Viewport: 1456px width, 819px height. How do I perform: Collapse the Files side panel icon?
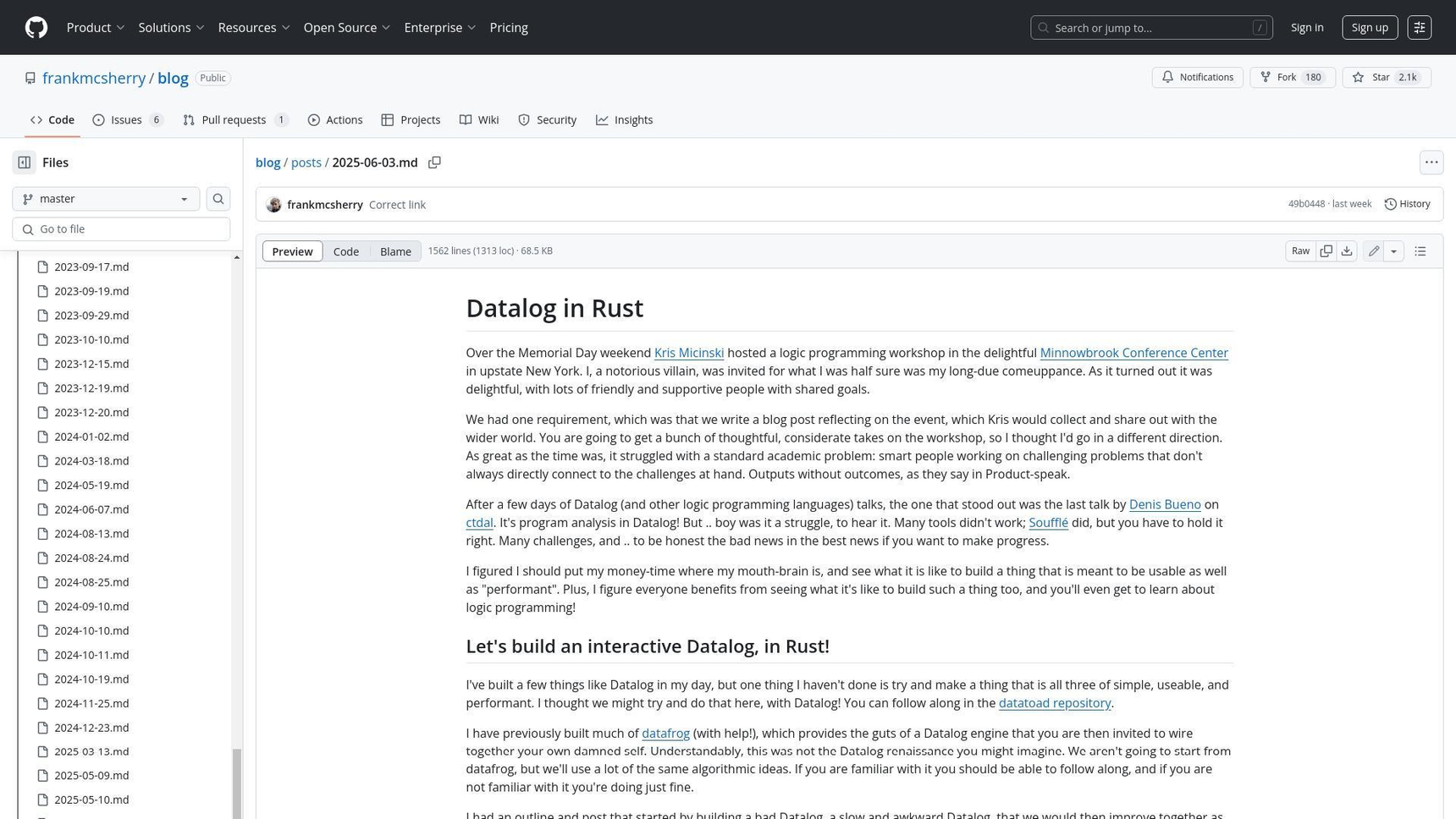point(25,162)
